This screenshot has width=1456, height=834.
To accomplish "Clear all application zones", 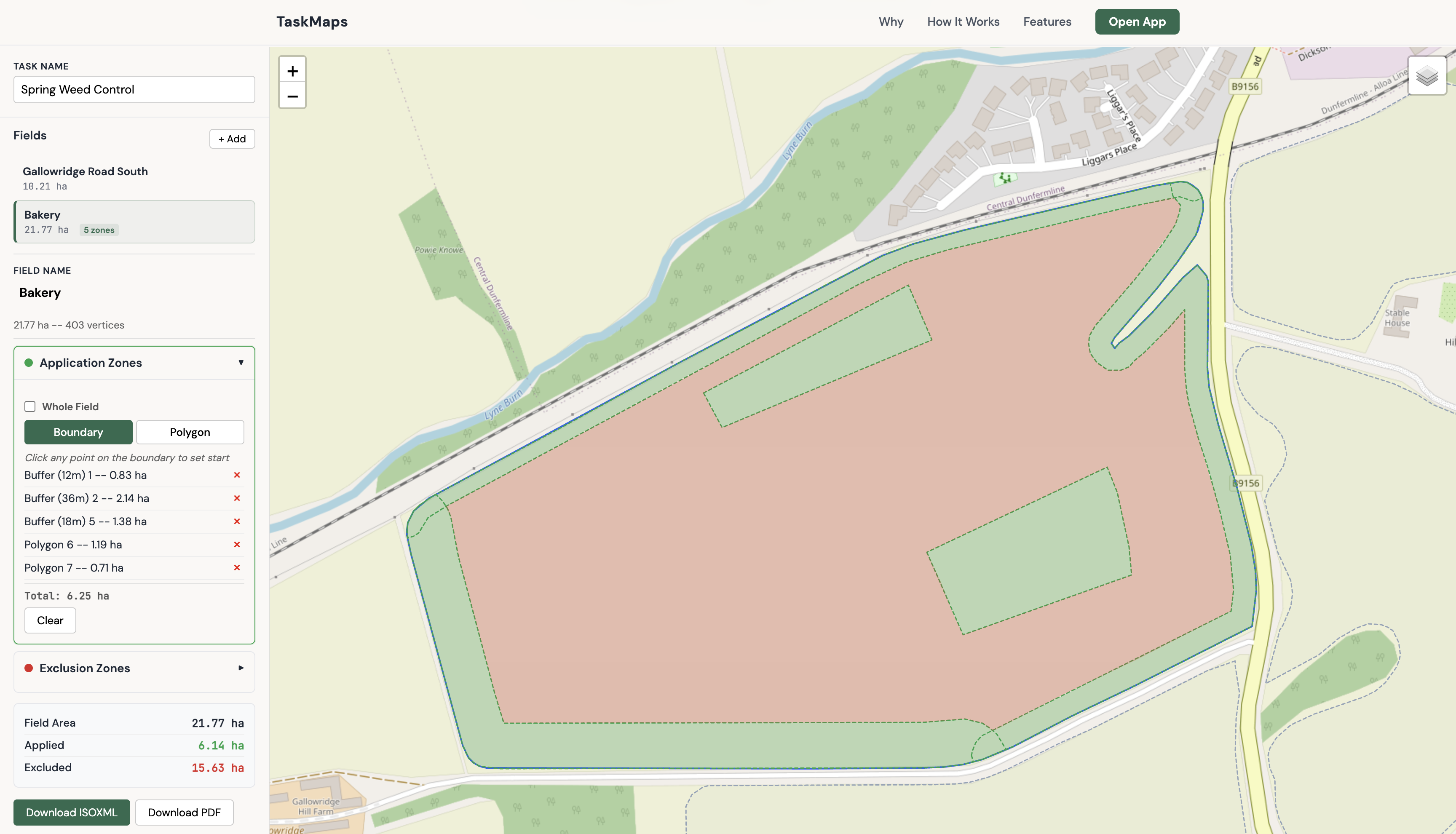I will coord(50,620).
